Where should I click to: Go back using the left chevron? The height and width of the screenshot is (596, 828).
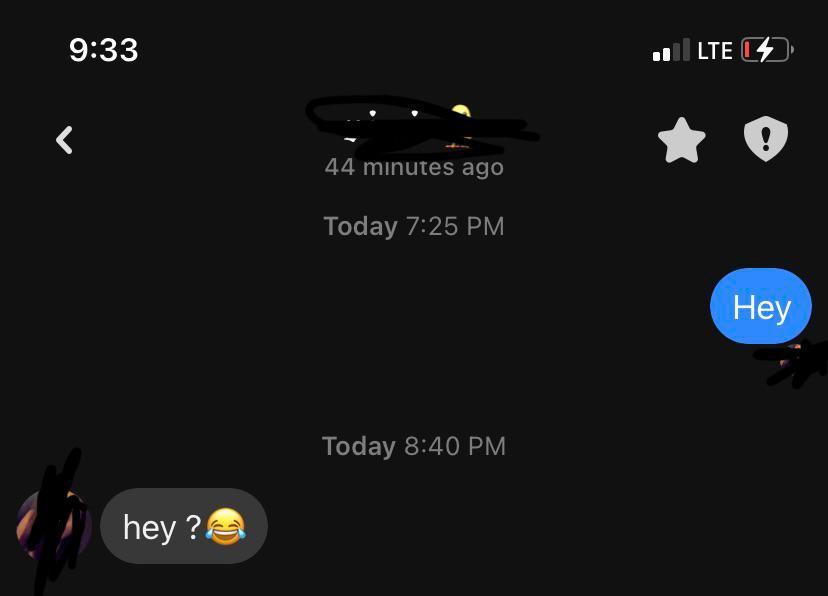(64, 140)
